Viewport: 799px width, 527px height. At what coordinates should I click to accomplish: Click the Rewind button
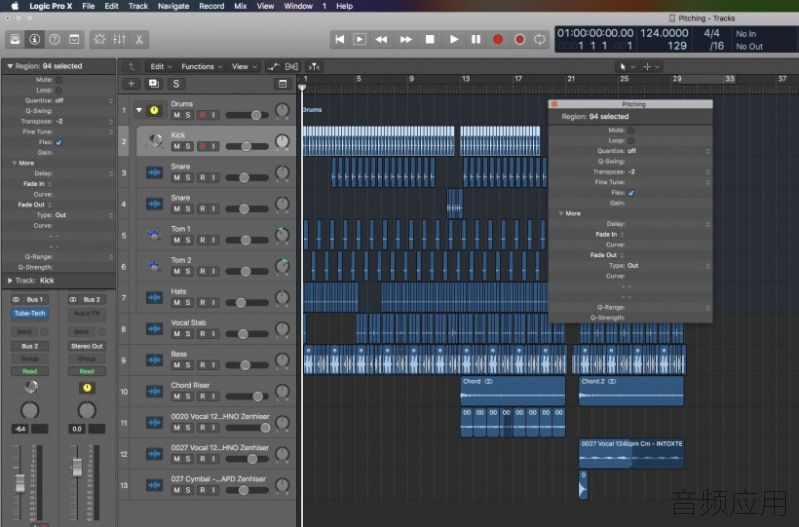click(x=382, y=39)
